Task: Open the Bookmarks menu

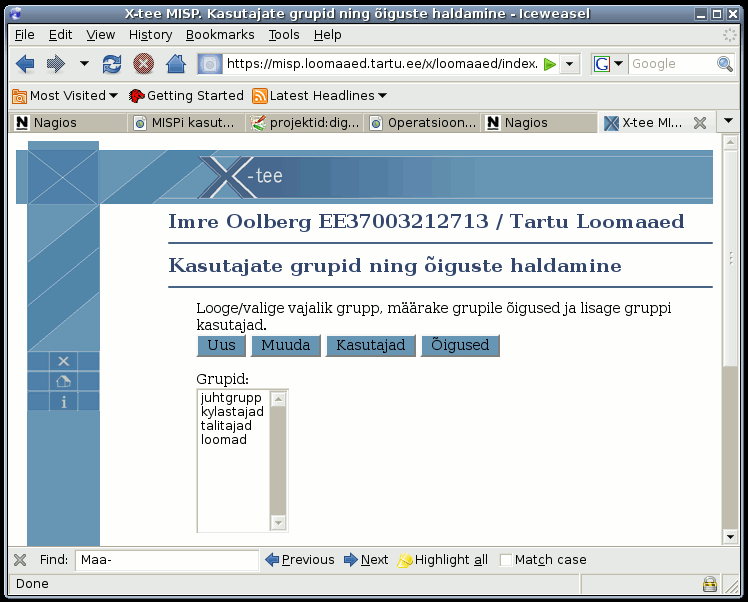Action: pos(220,35)
